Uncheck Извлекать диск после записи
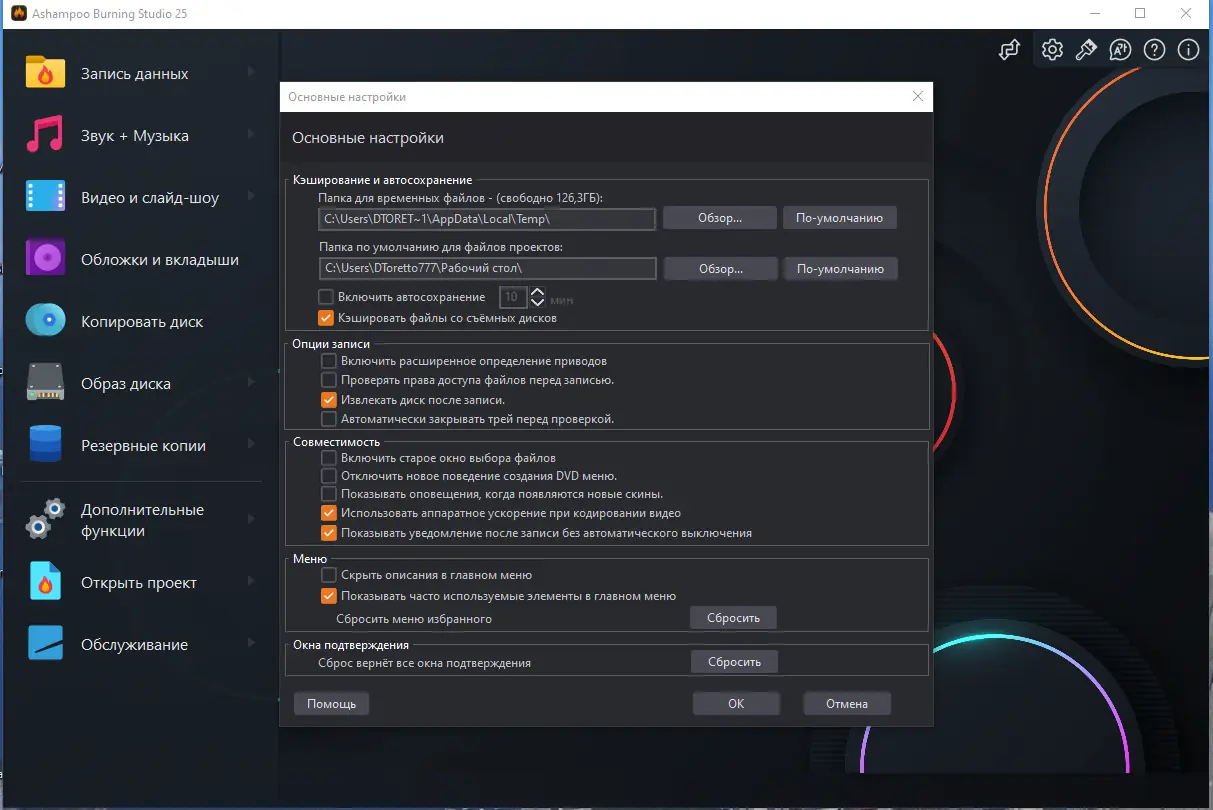The width and height of the screenshot is (1213, 810). pos(328,399)
